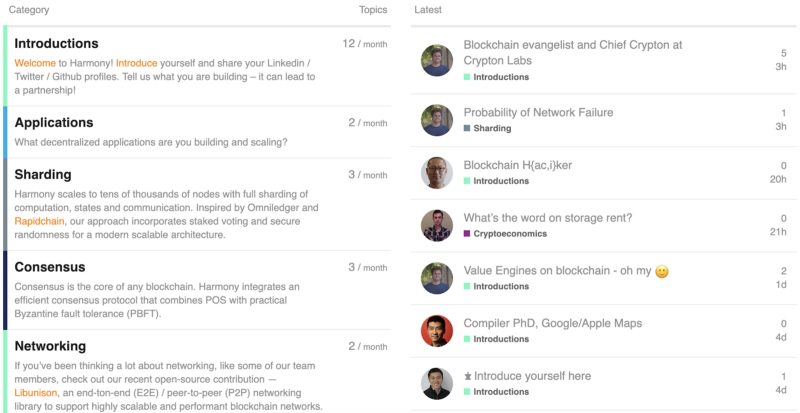
Task: Click pin icon on Introduce yourself here
Action: tap(467, 377)
